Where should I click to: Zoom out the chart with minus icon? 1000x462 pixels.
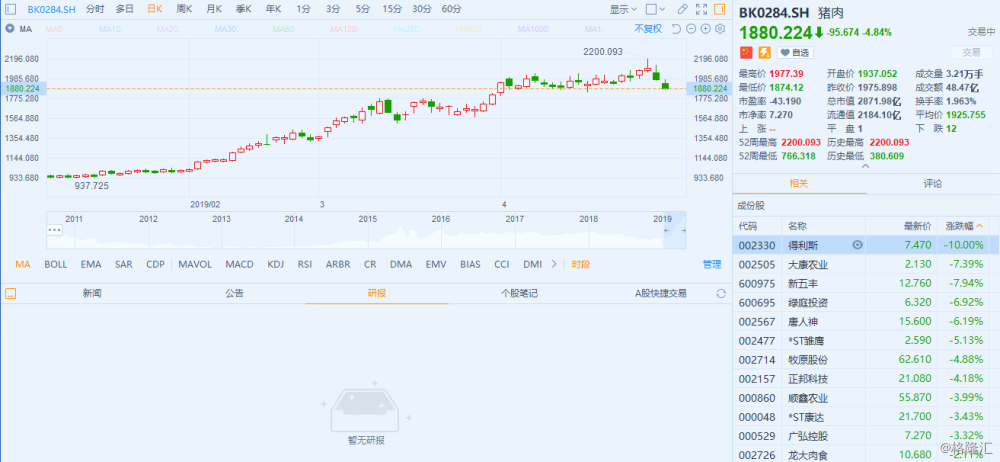pyautogui.click(x=692, y=29)
